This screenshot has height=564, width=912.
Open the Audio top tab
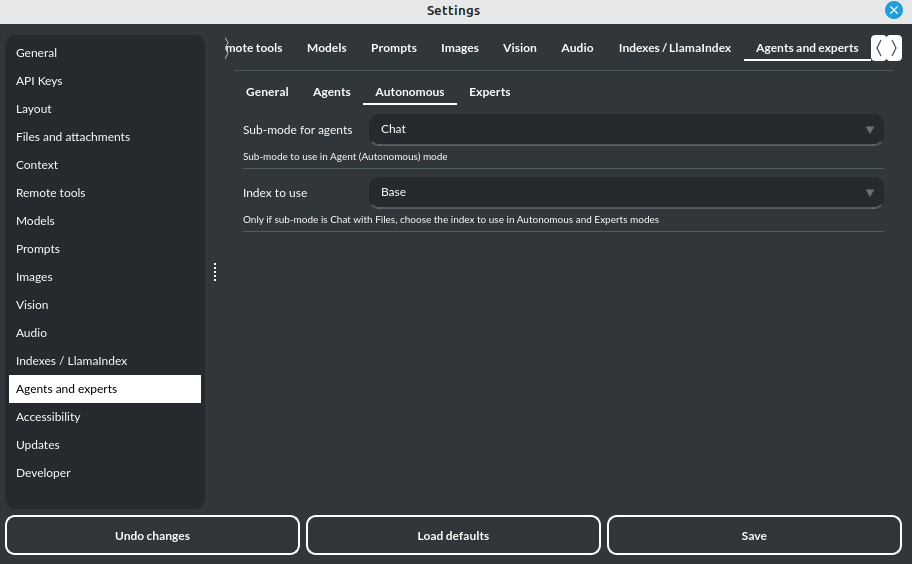point(577,48)
